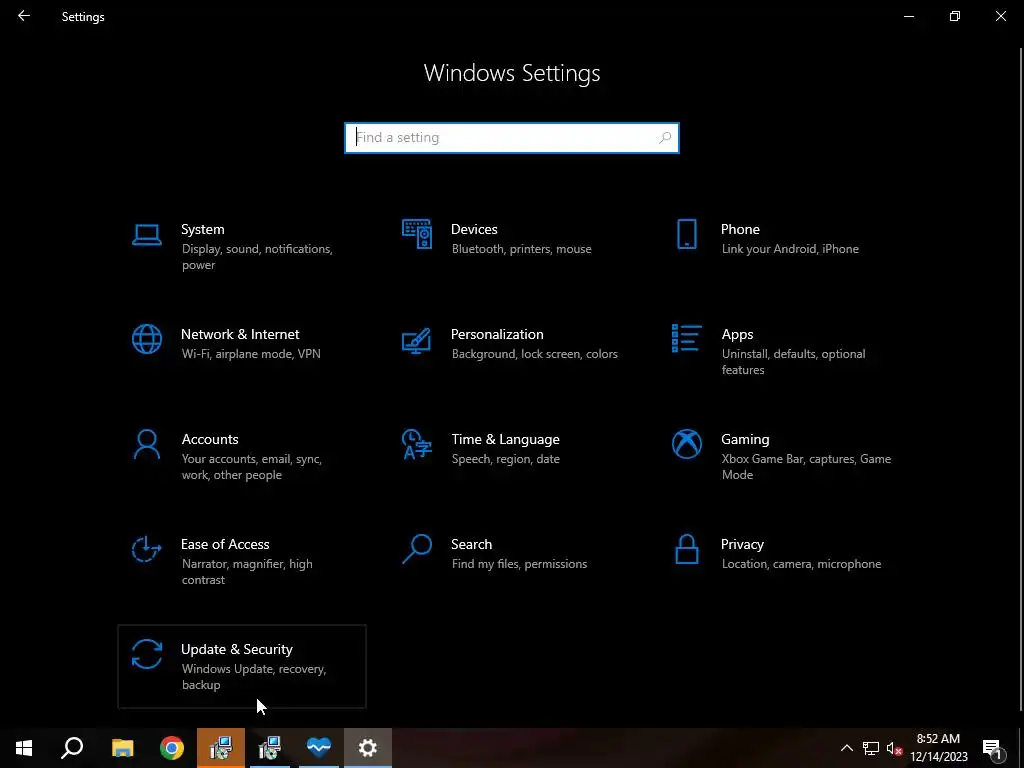Click "Windows Update, recovery, backup" text
Screen dimensions: 1024x768
point(253,677)
